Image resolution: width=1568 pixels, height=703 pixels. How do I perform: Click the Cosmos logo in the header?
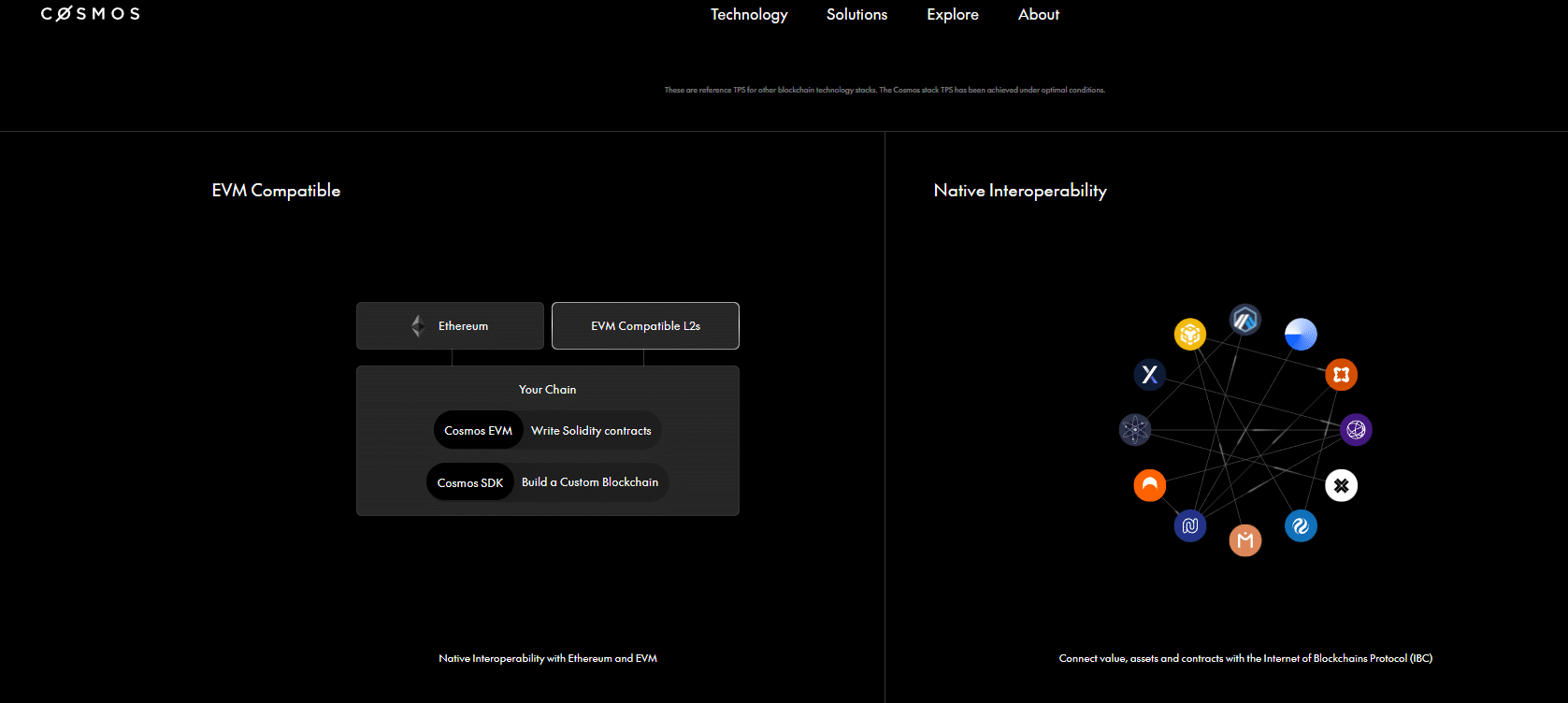click(91, 14)
